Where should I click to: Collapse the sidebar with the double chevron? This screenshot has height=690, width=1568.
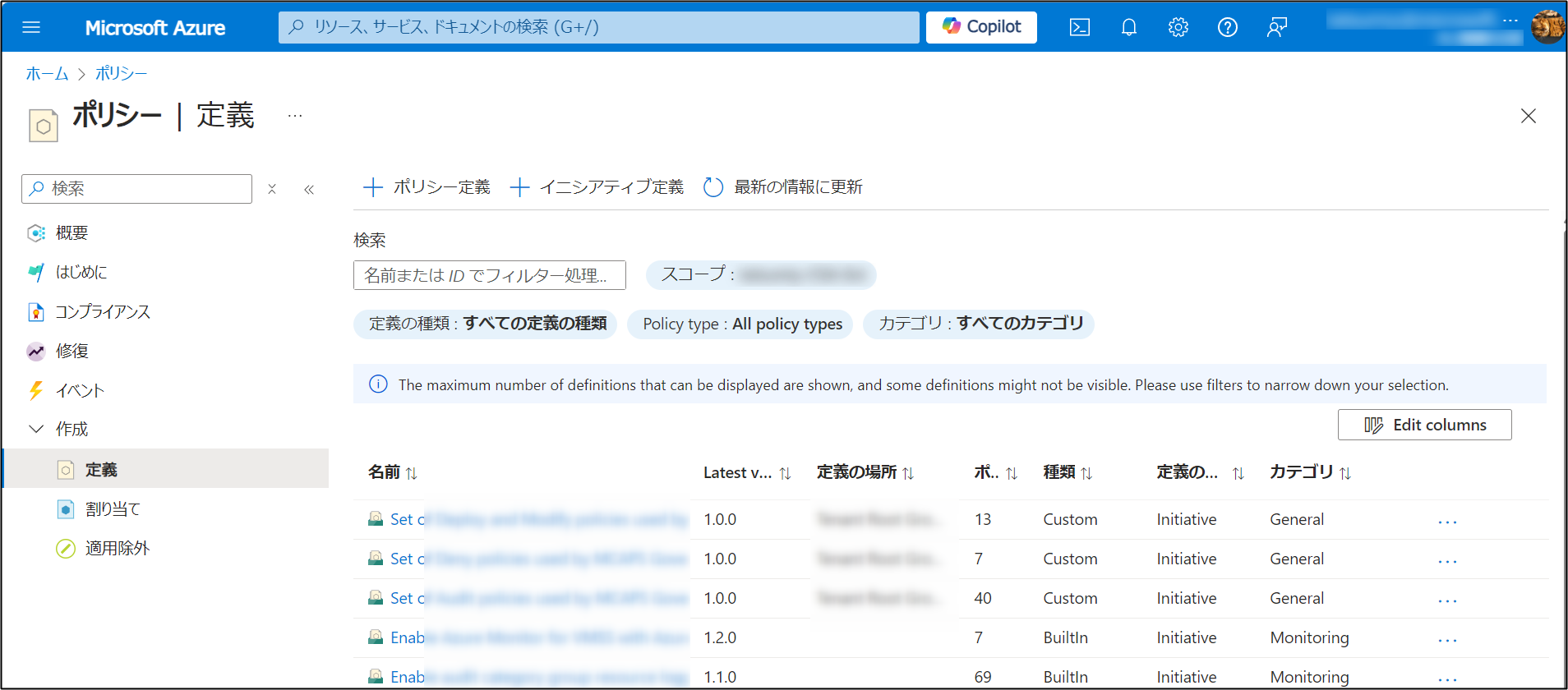tap(309, 190)
